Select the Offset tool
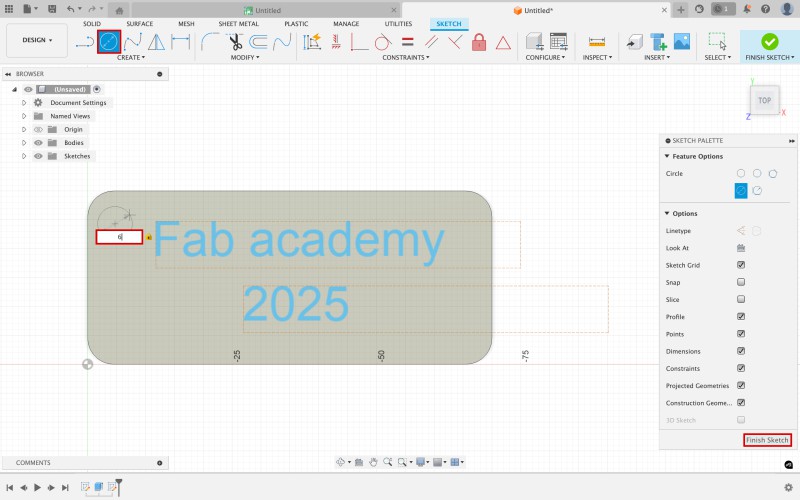This screenshot has height=500, width=800. tap(258, 42)
